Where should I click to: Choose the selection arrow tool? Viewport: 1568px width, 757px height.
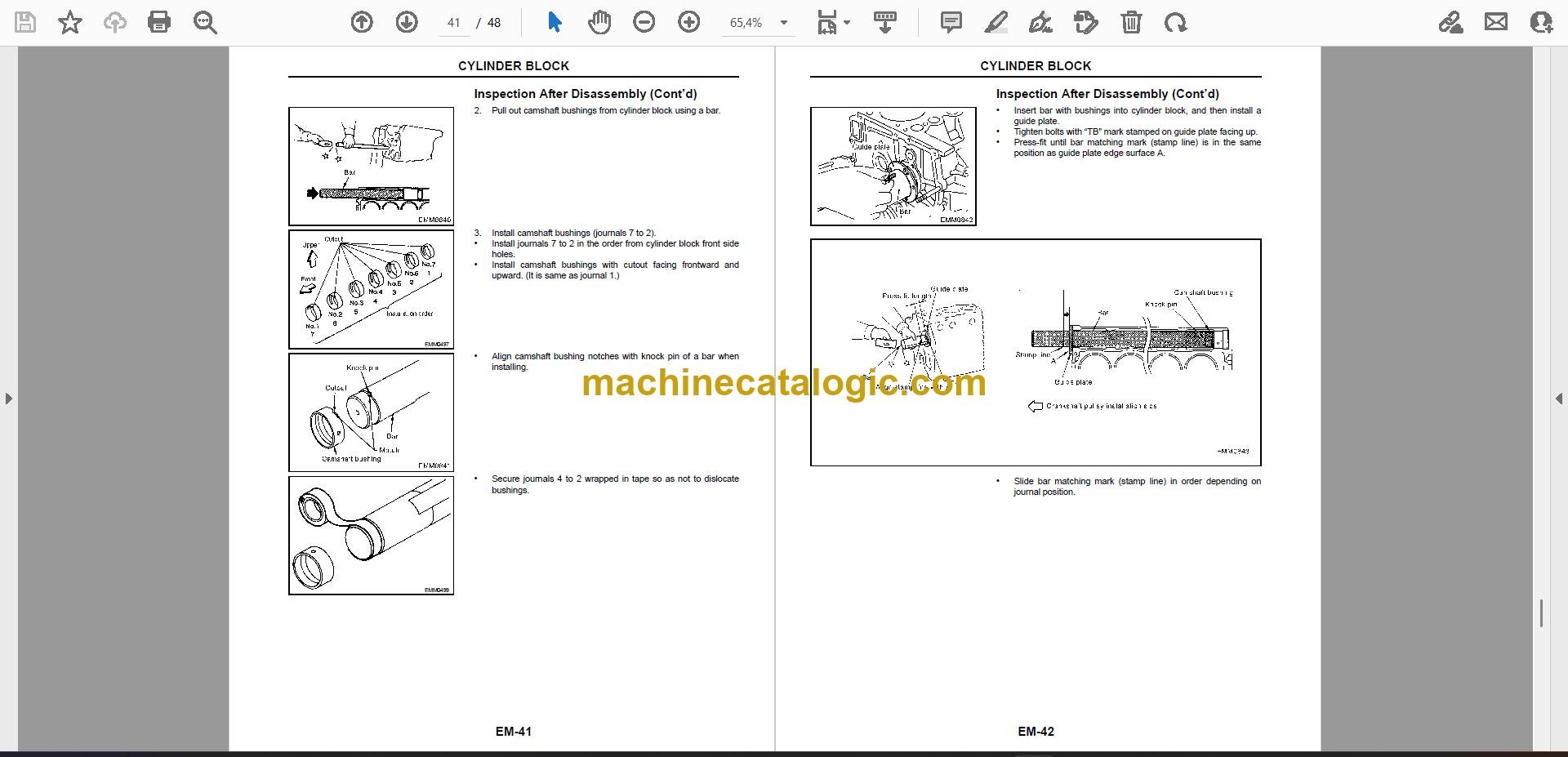point(555,23)
